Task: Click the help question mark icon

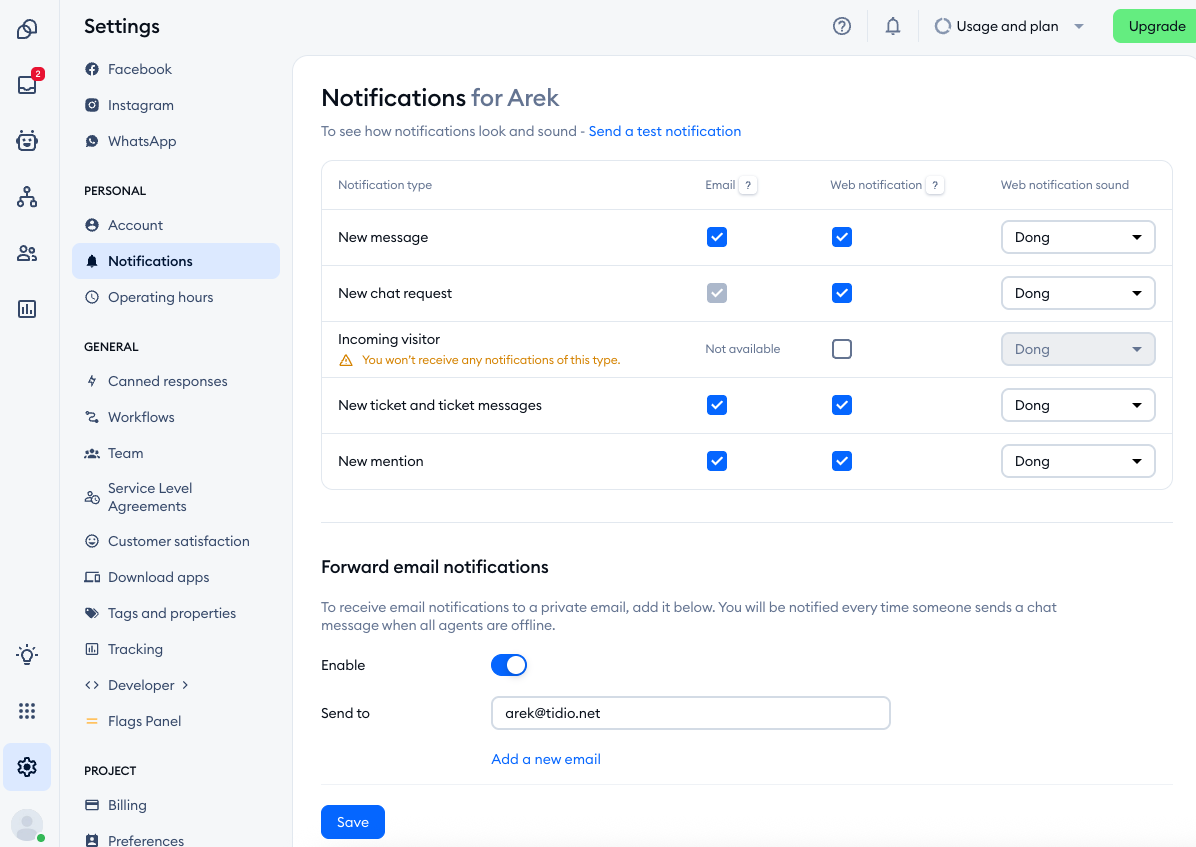Action: tap(842, 27)
